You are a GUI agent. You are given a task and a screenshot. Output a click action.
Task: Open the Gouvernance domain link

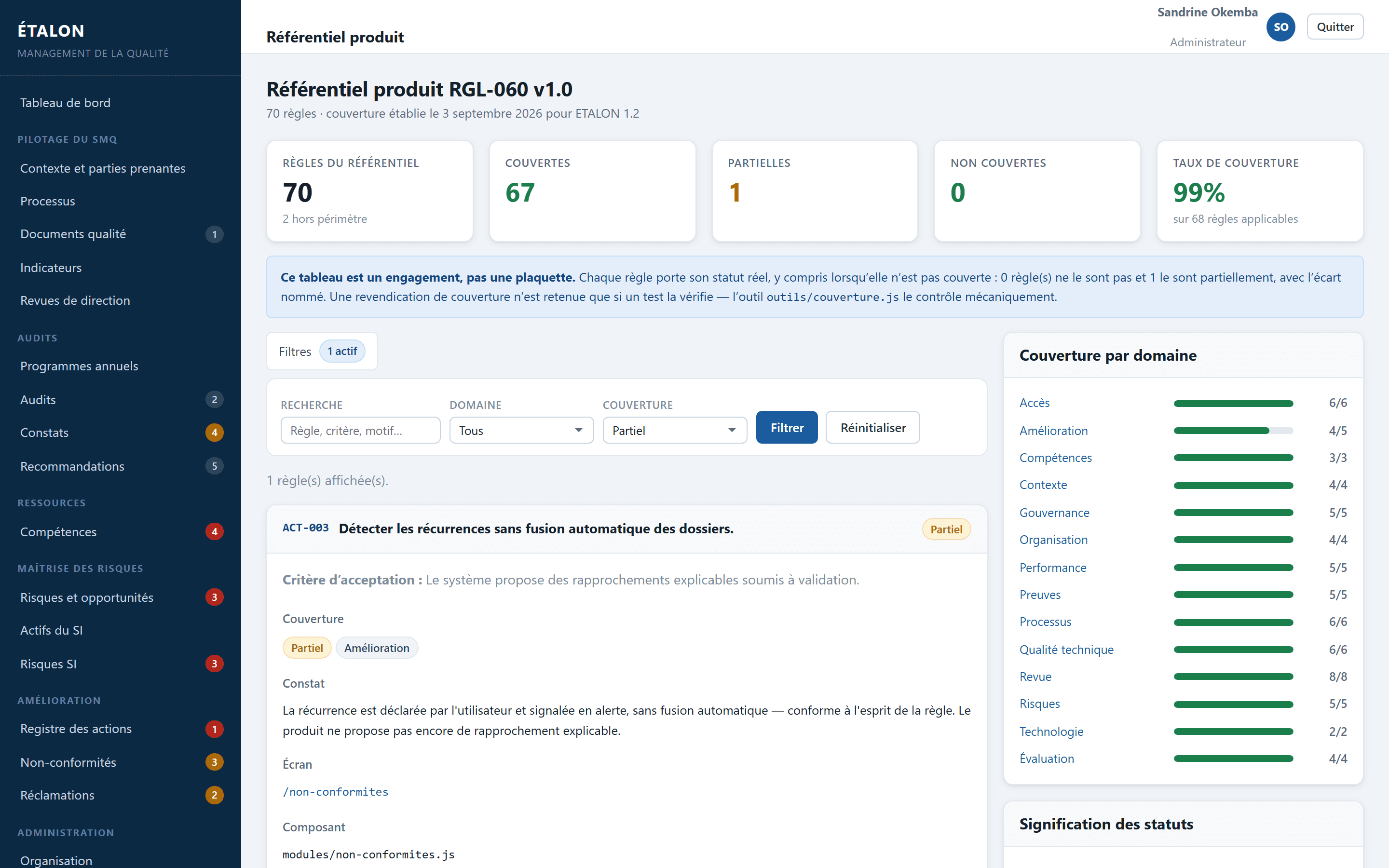coord(1054,513)
